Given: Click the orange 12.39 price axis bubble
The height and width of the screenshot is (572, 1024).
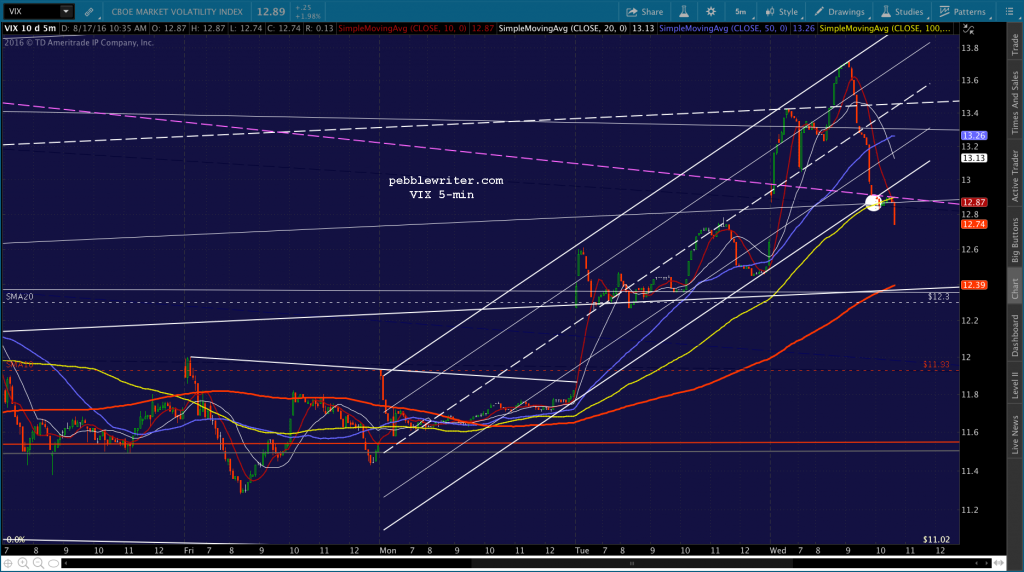Looking at the screenshot, I should click(974, 285).
